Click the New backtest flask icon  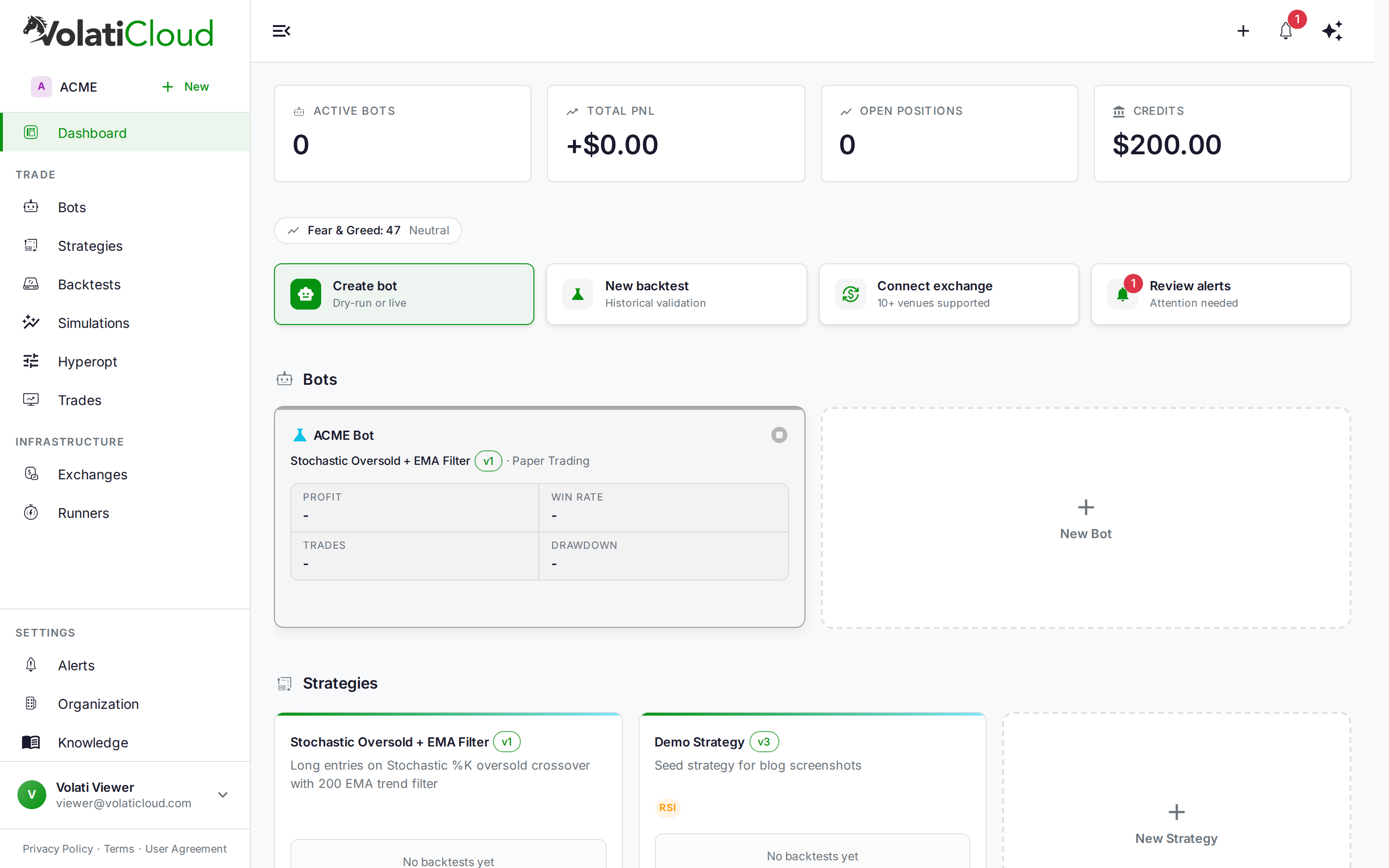[x=578, y=294]
